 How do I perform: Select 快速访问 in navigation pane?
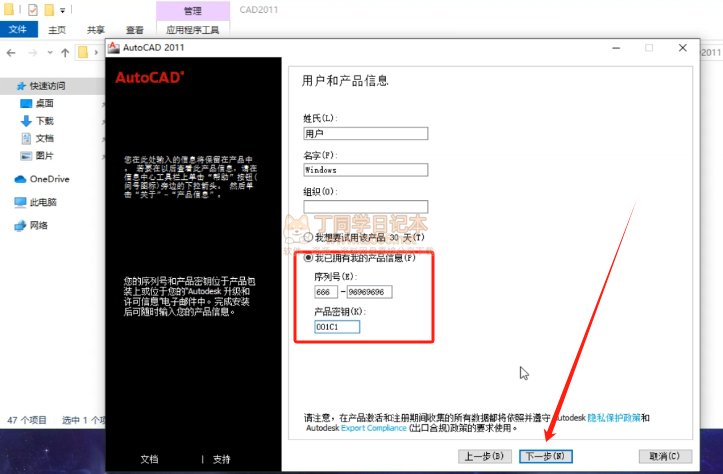pyautogui.click(x=47, y=86)
